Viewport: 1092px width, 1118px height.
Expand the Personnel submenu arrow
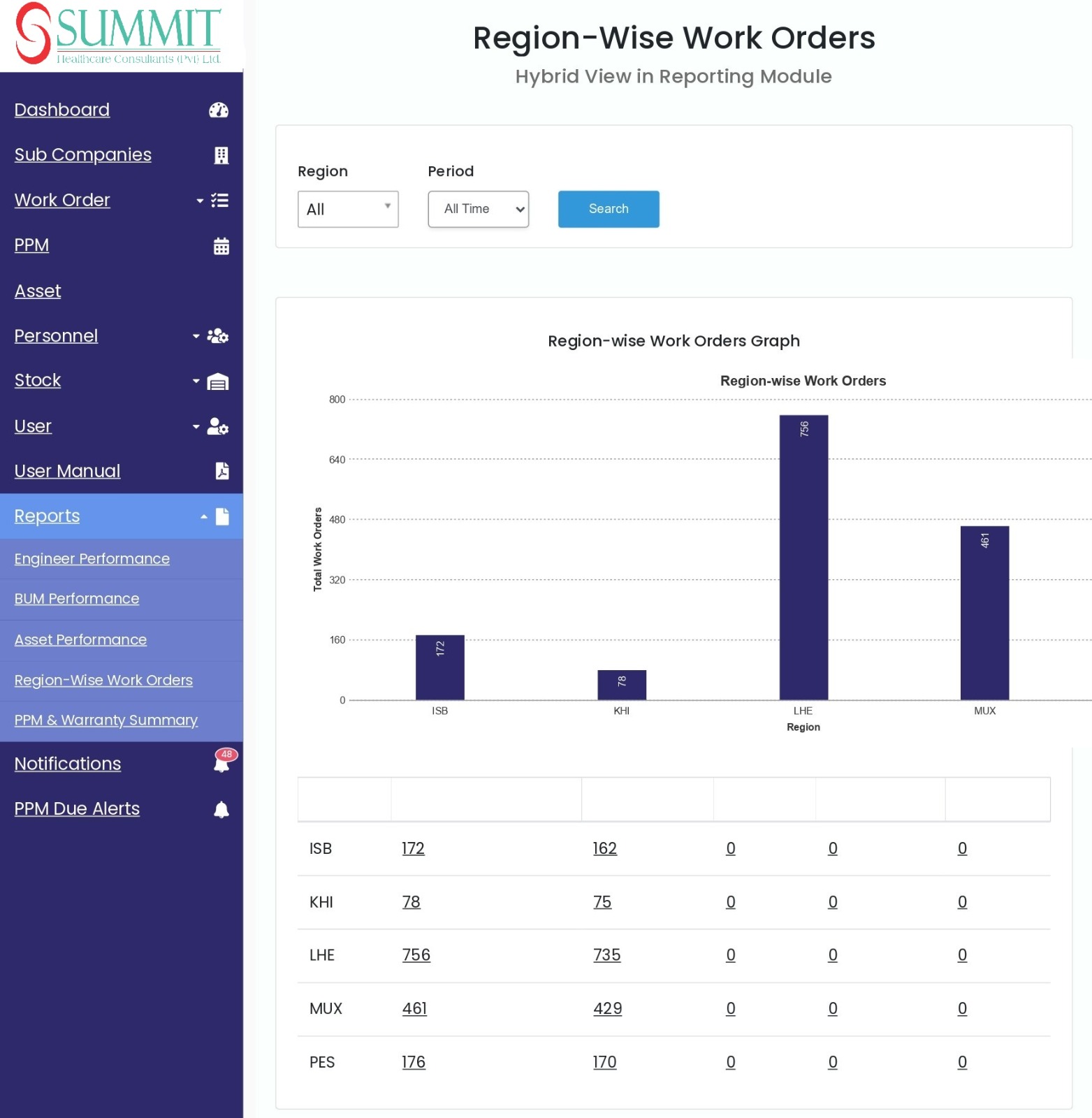[x=196, y=336]
